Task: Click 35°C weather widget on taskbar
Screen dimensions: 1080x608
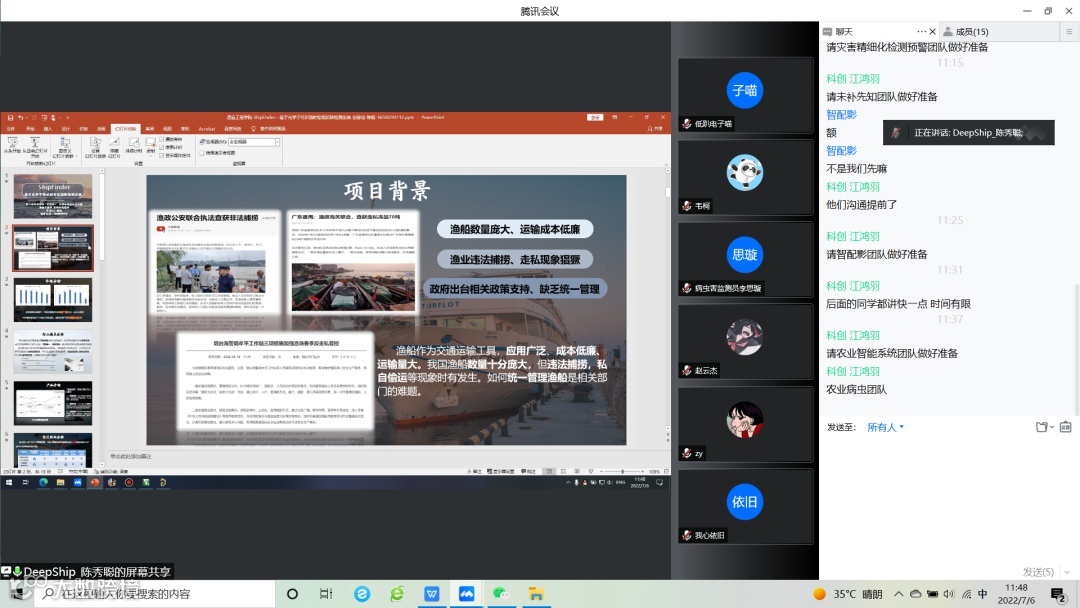Action: click(847, 594)
